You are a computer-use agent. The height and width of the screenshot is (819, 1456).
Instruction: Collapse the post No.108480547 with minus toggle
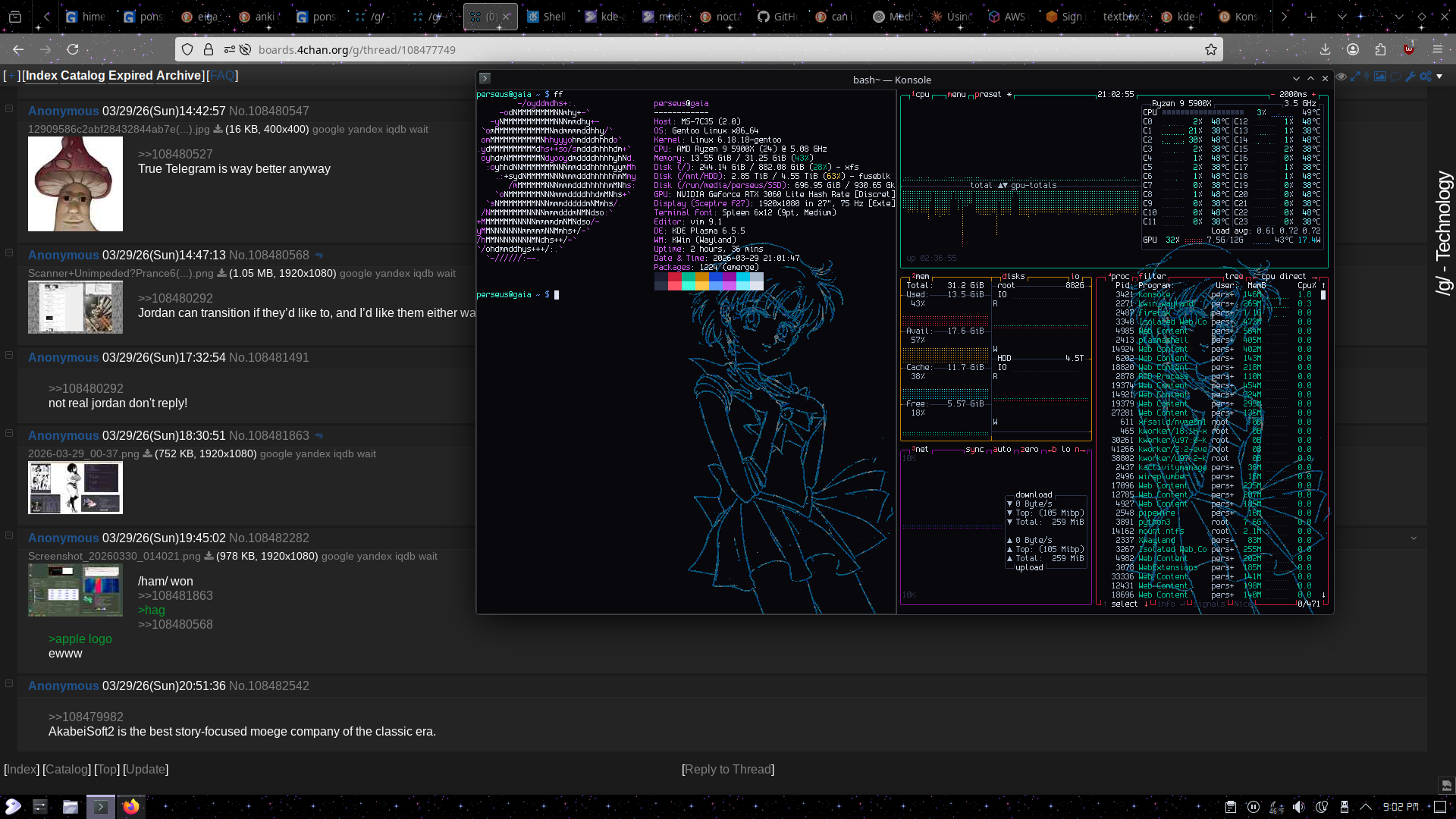click(9, 108)
